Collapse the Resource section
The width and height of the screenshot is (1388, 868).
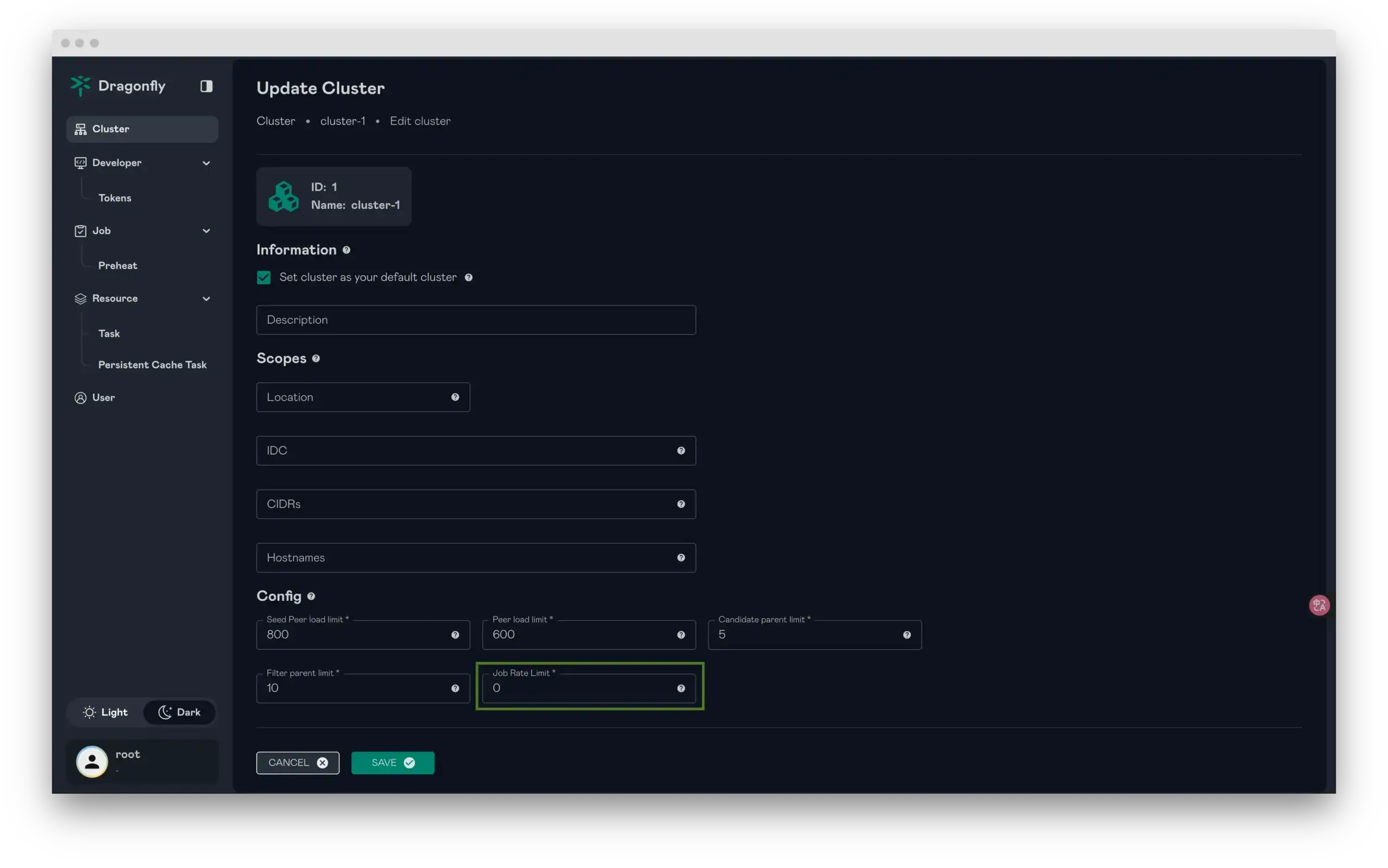206,298
